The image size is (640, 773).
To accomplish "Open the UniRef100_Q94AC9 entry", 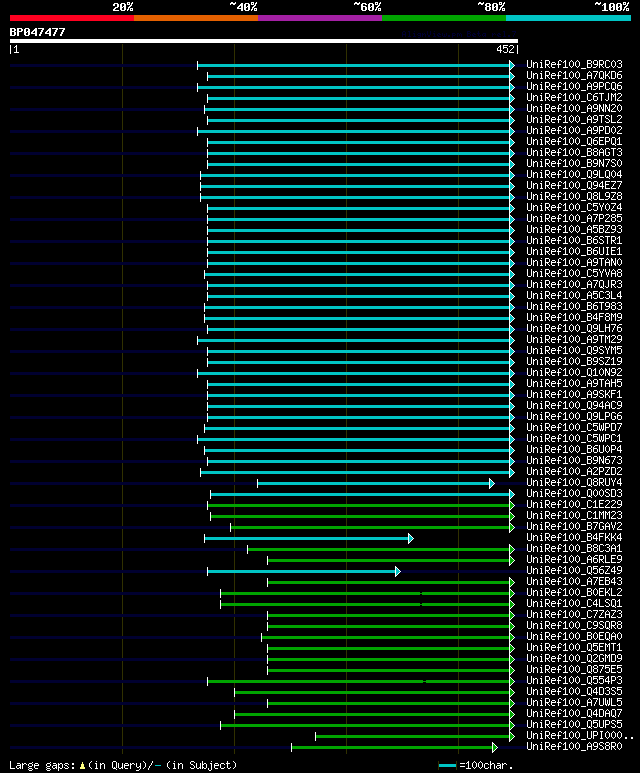I will pos(574,405).
